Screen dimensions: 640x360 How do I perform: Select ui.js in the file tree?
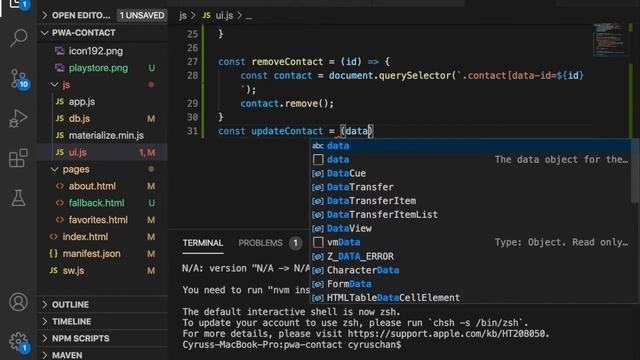[x=102, y=152]
